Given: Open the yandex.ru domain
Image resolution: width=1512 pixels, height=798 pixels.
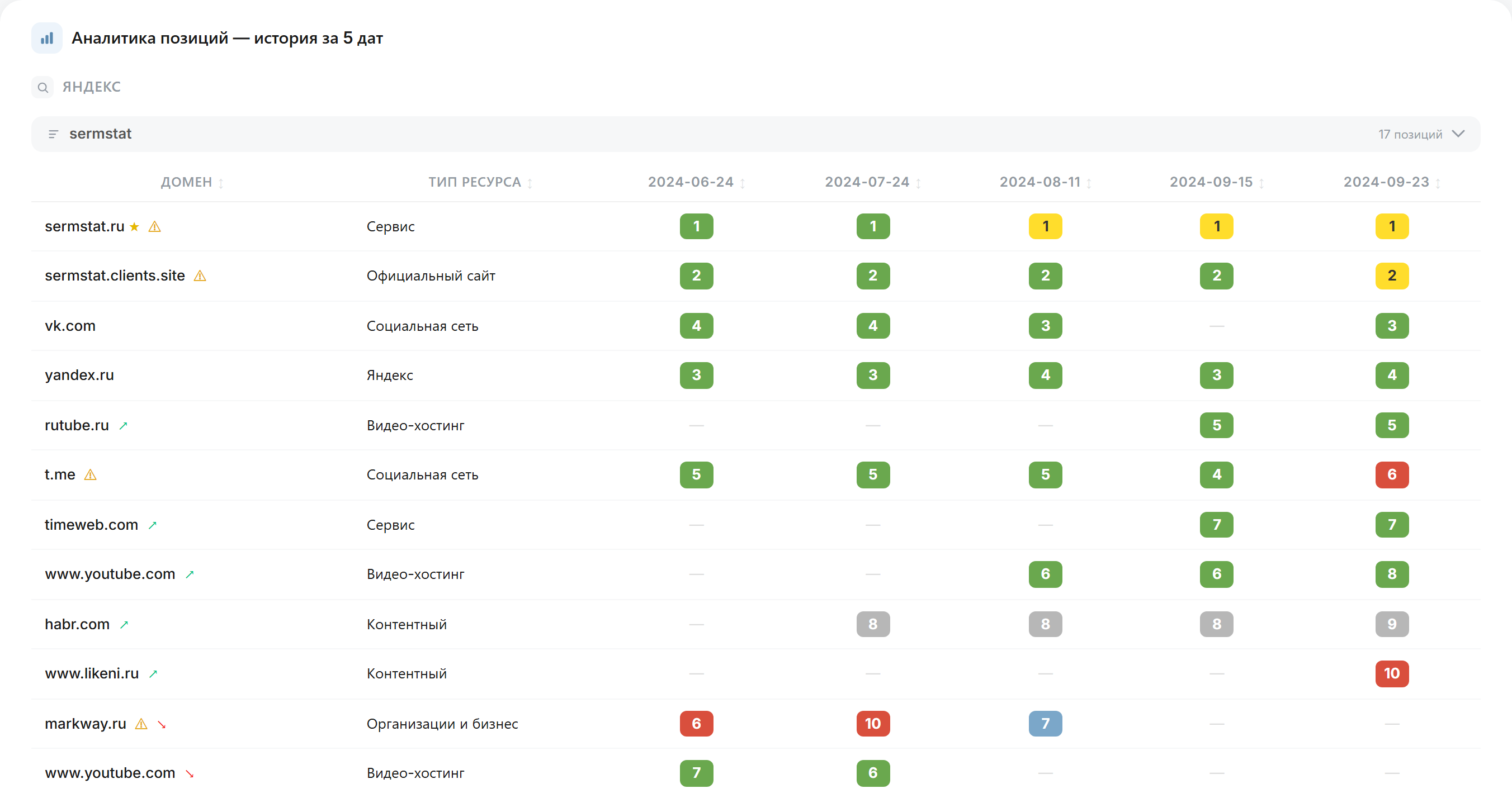Looking at the screenshot, I should [79, 376].
